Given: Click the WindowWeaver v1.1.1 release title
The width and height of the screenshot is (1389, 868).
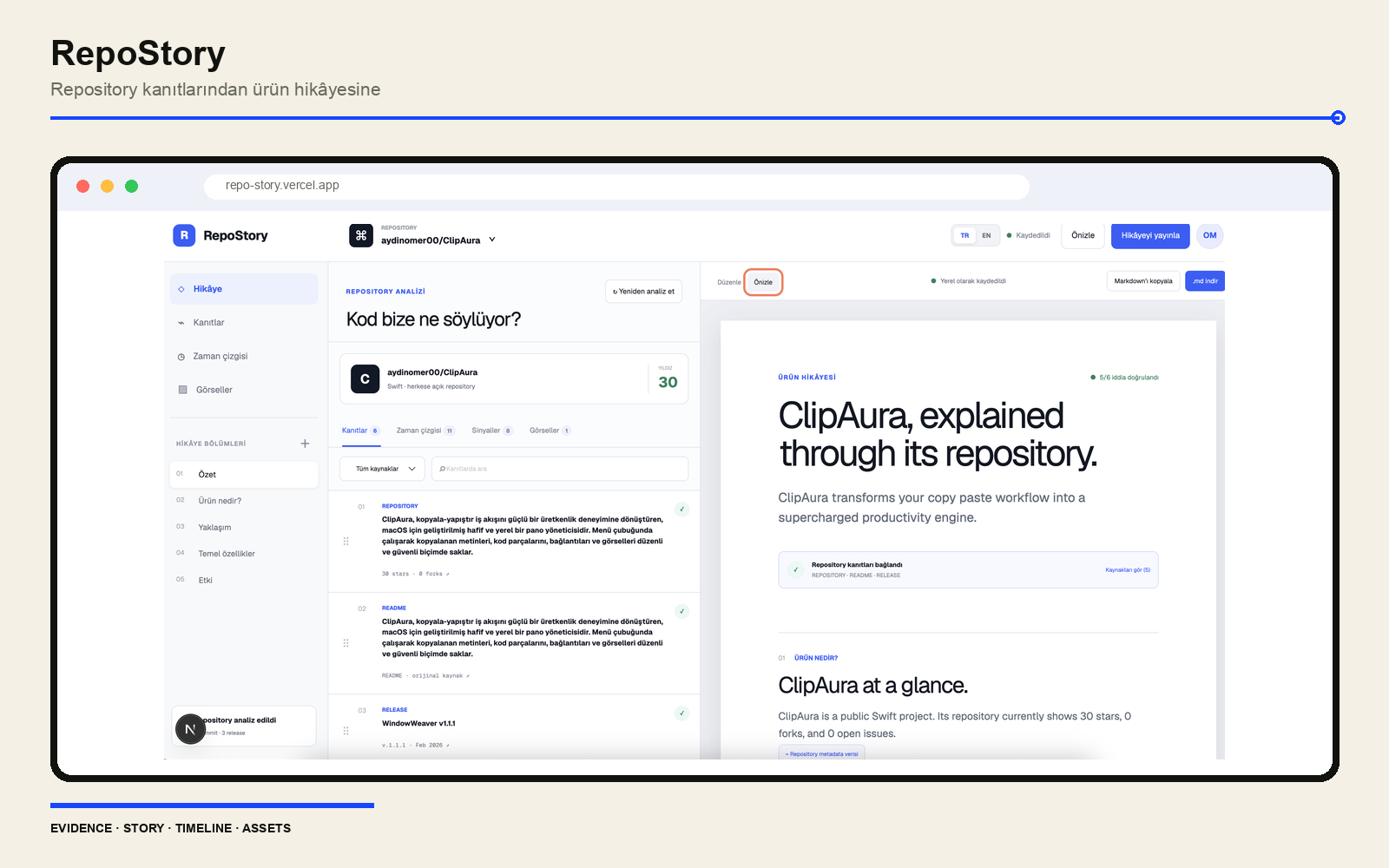Looking at the screenshot, I should [x=418, y=724].
